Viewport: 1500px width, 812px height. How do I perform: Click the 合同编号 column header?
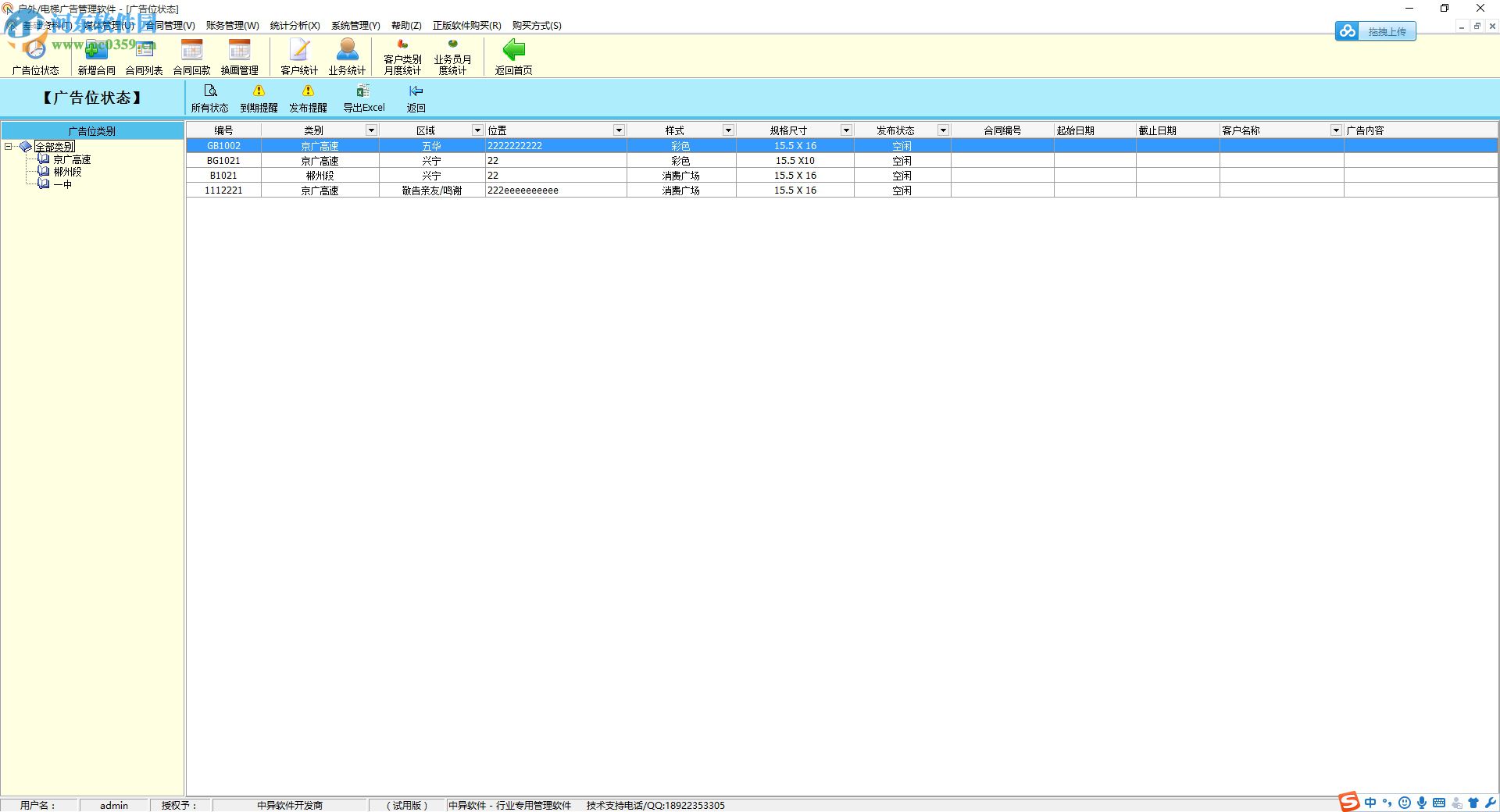(x=1002, y=130)
